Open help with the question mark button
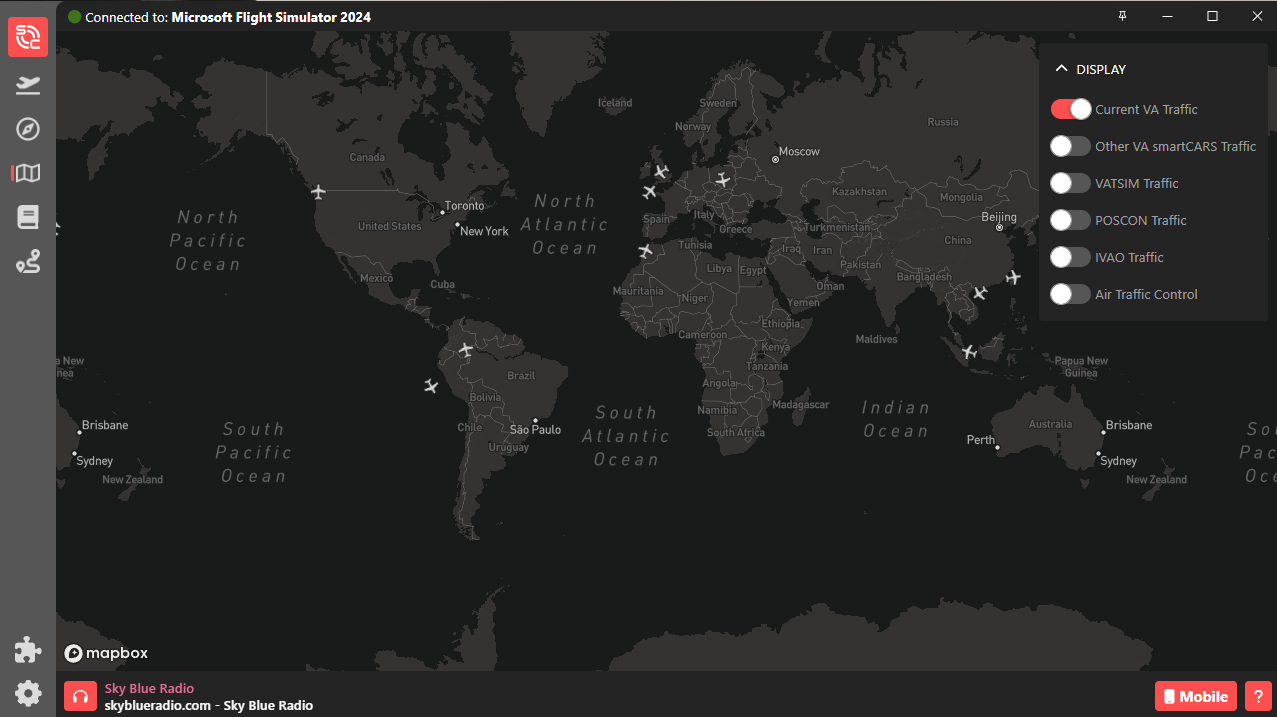 (x=1259, y=696)
